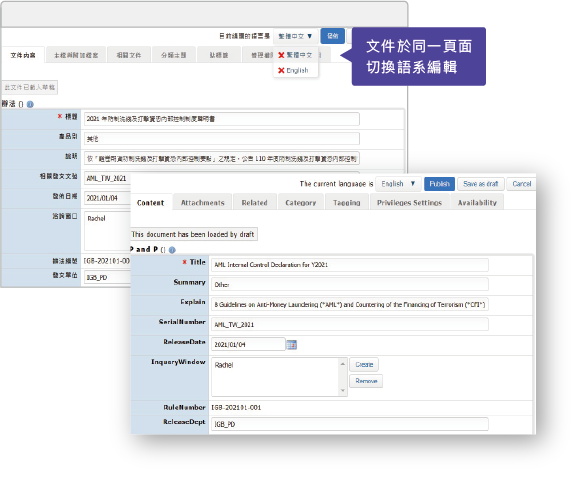Open the Related tab
Screen dimensions: 580x478
pos(254,202)
